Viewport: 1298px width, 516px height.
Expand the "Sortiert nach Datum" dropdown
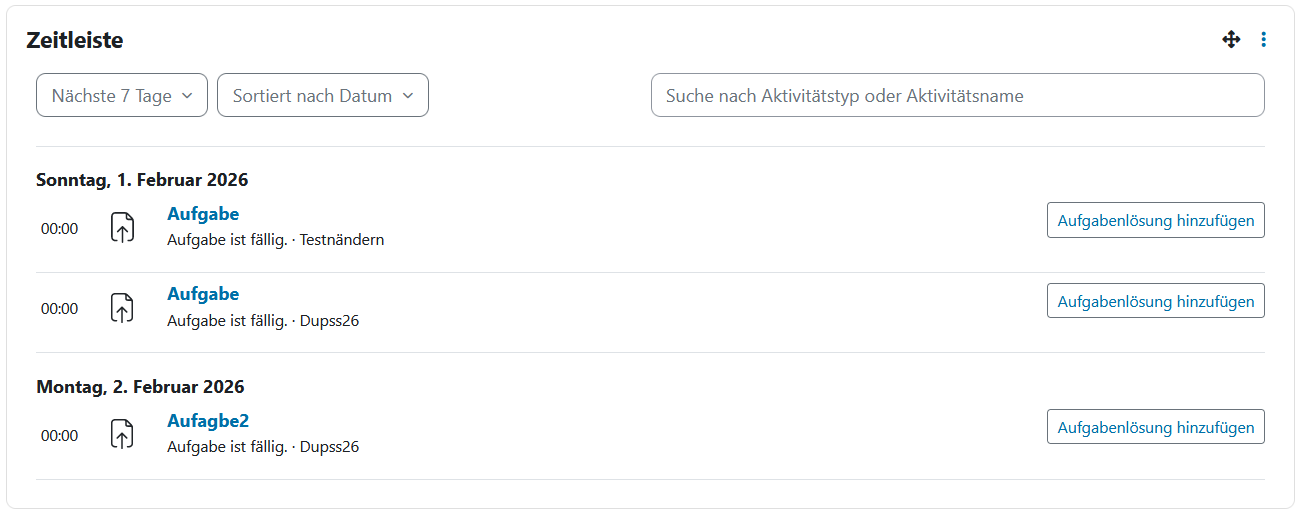coord(322,96)
